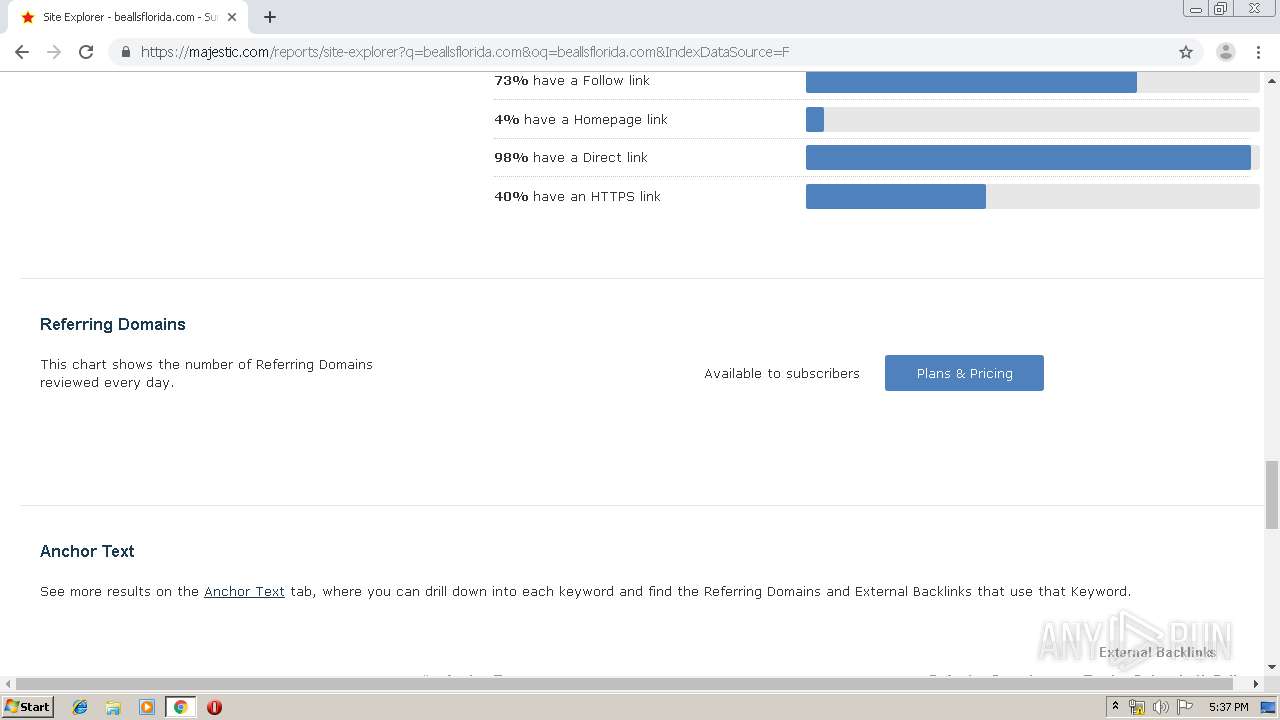Click horizontal scrollbar right arrow
1280x720 pixels.
point(1256,684)
